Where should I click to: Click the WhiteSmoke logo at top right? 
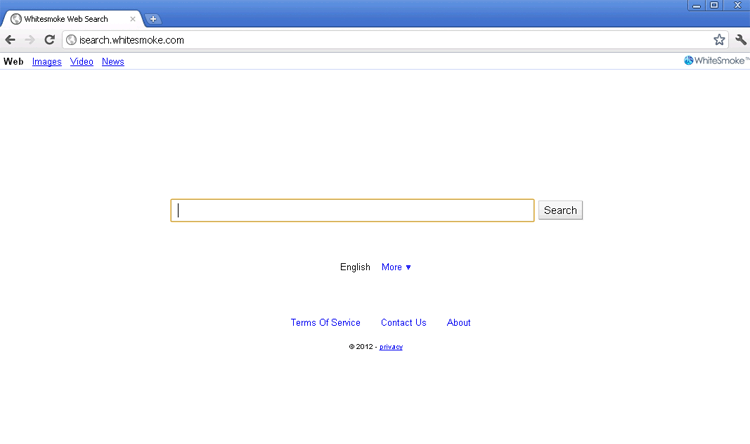tap(715, 61)
